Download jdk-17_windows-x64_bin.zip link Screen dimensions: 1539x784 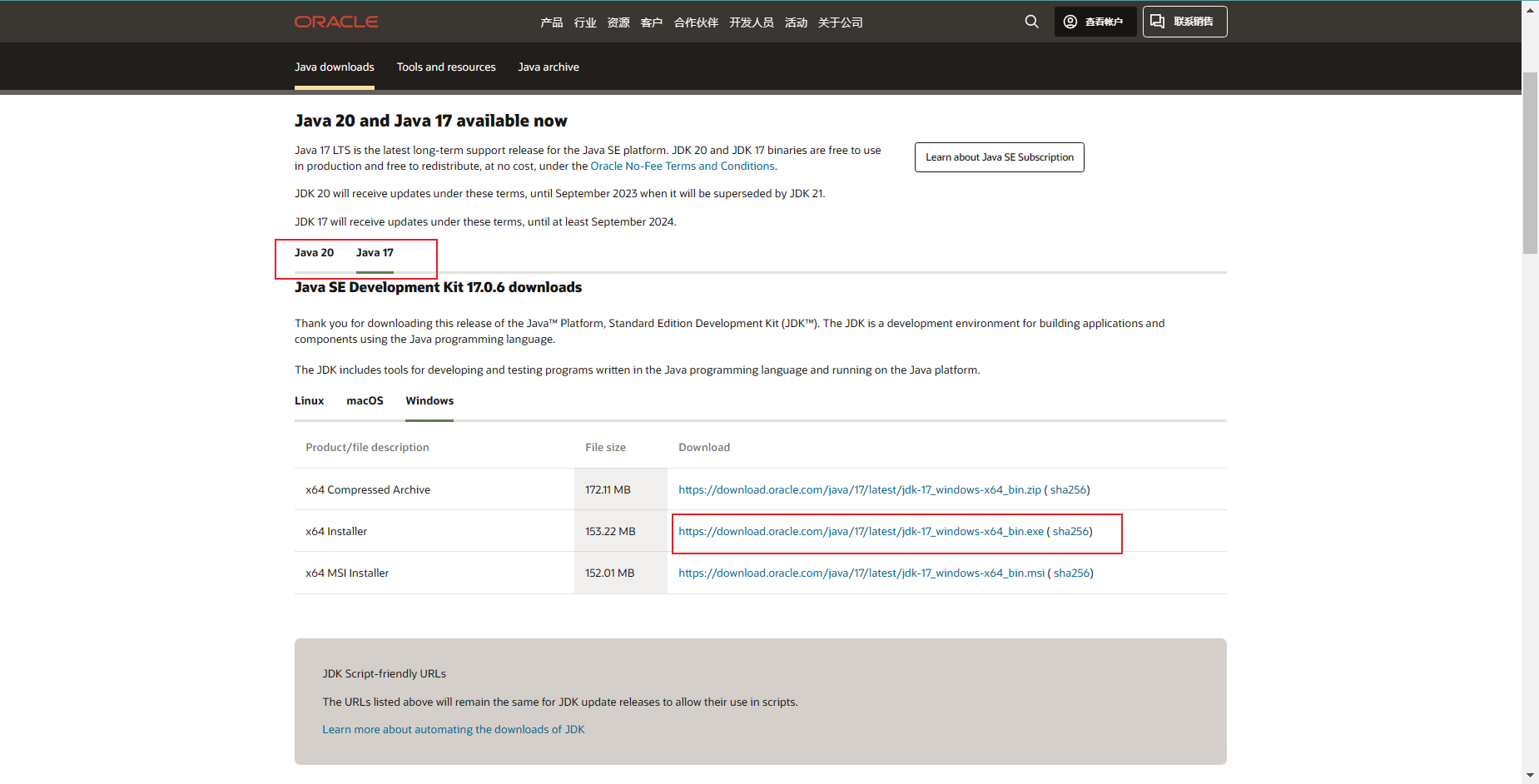pos(860,490)
